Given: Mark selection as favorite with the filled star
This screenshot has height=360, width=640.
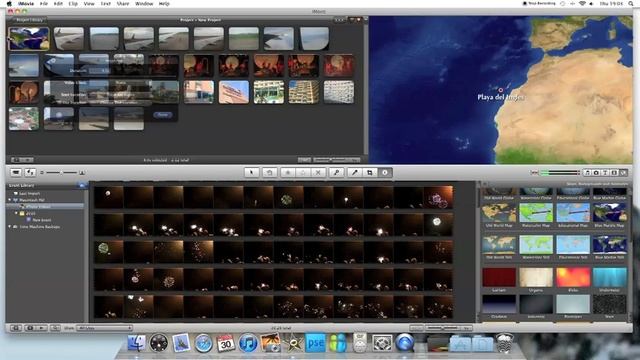Looking at the screenshot, I should click(x=288, y=173).
